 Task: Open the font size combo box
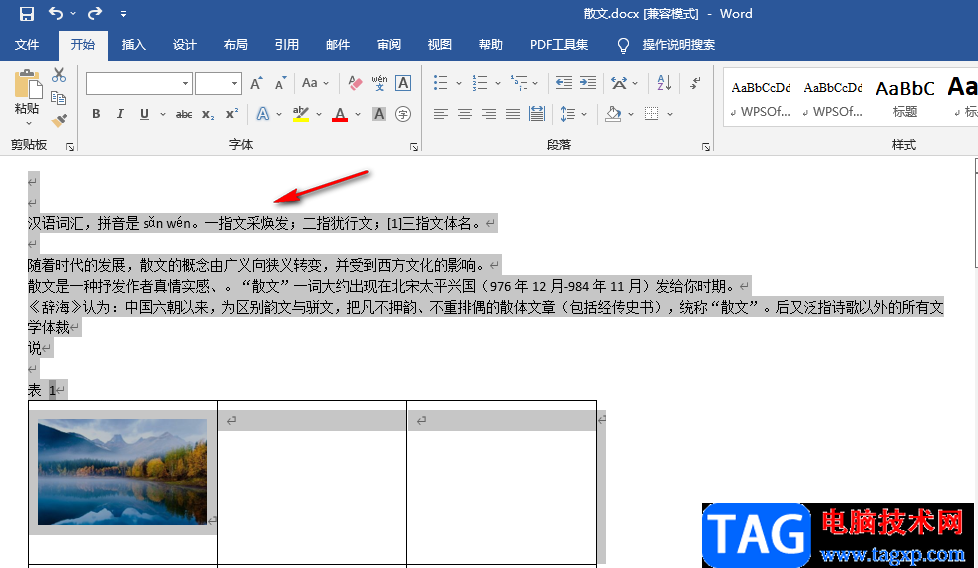coord(218,84)
